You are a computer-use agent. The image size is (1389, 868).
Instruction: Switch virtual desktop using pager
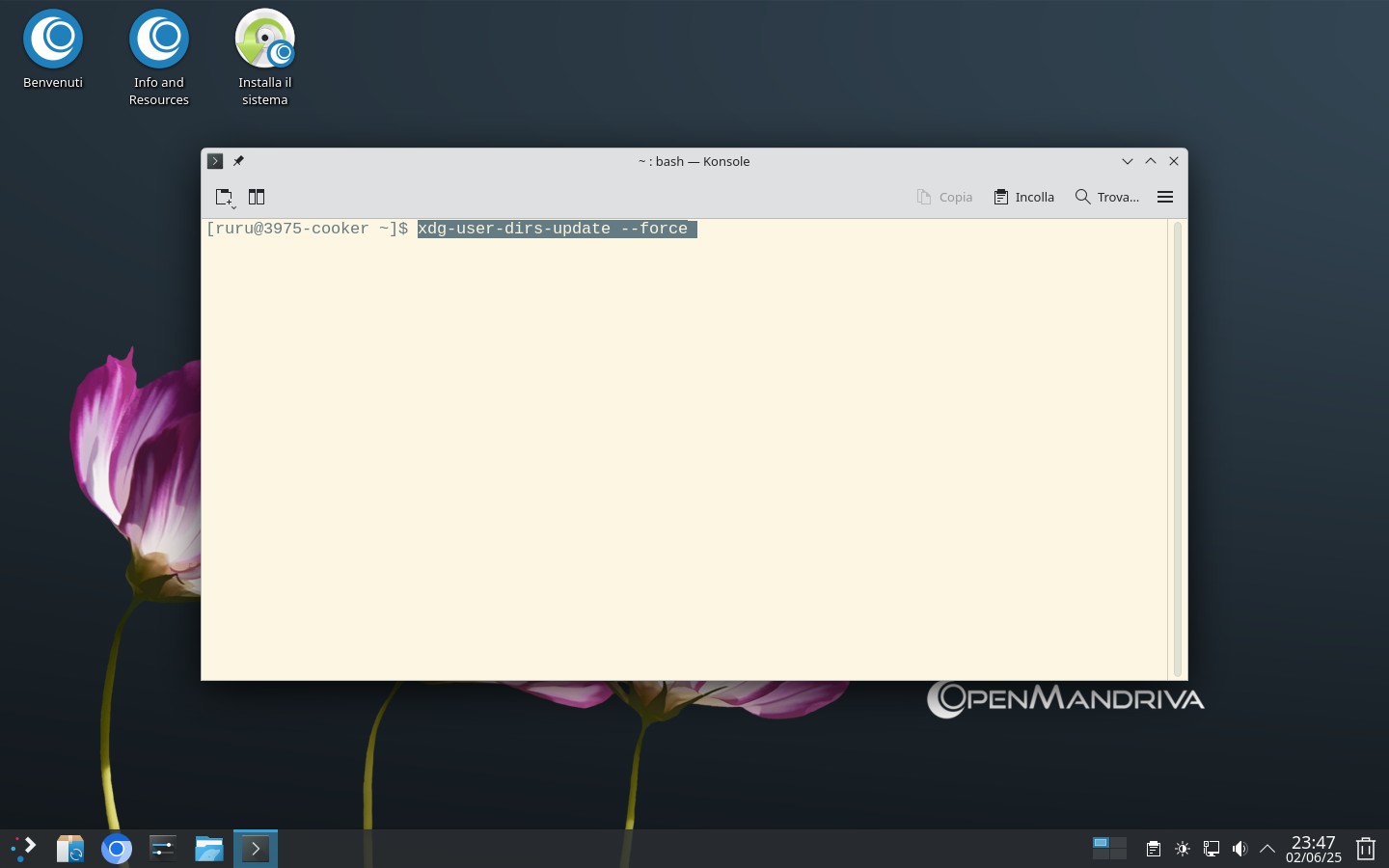click(1109, 849)
